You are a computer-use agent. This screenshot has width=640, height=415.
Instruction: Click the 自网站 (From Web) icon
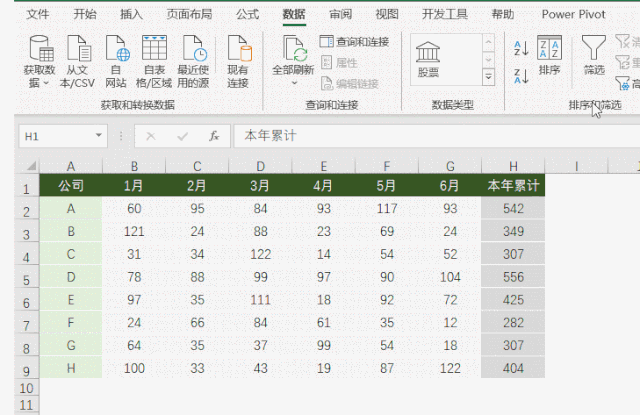click(117, 50)
